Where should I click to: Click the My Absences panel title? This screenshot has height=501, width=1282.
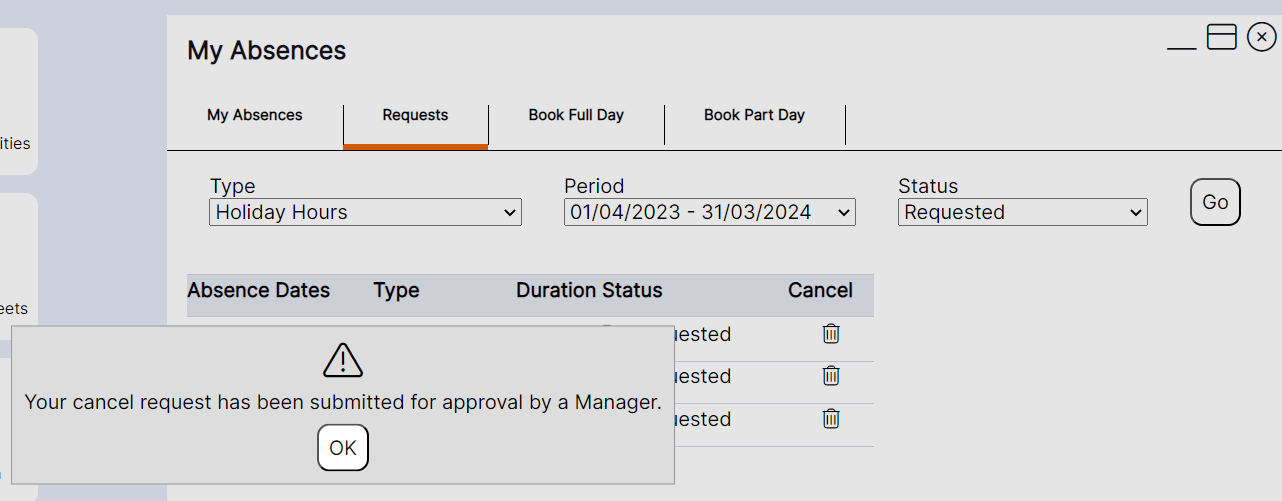(266, 50)
